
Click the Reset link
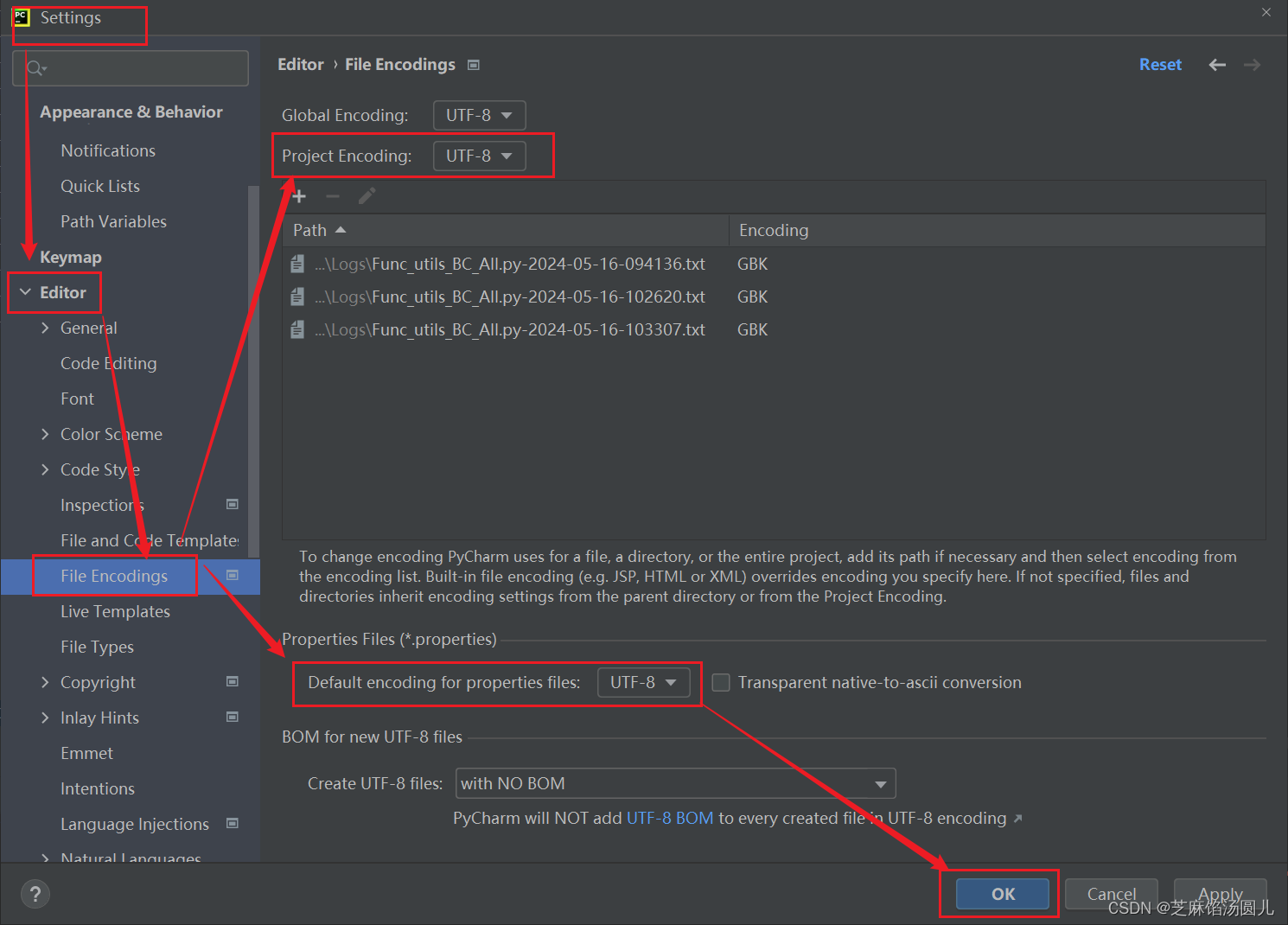click(1160, 65)
